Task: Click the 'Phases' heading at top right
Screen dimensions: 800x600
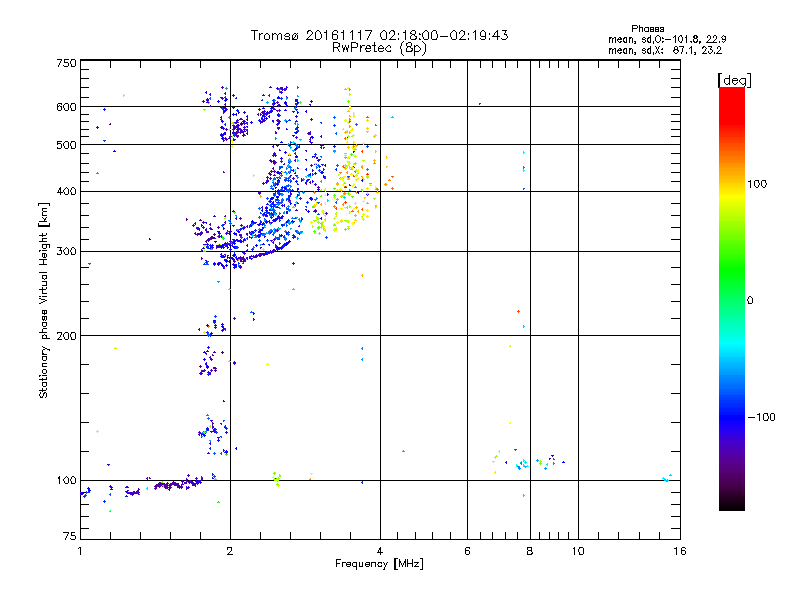Action: point(647,29)
